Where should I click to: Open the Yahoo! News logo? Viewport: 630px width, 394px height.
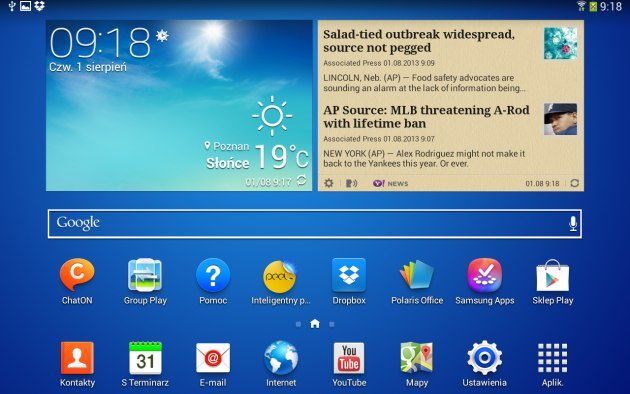point(390,183)
